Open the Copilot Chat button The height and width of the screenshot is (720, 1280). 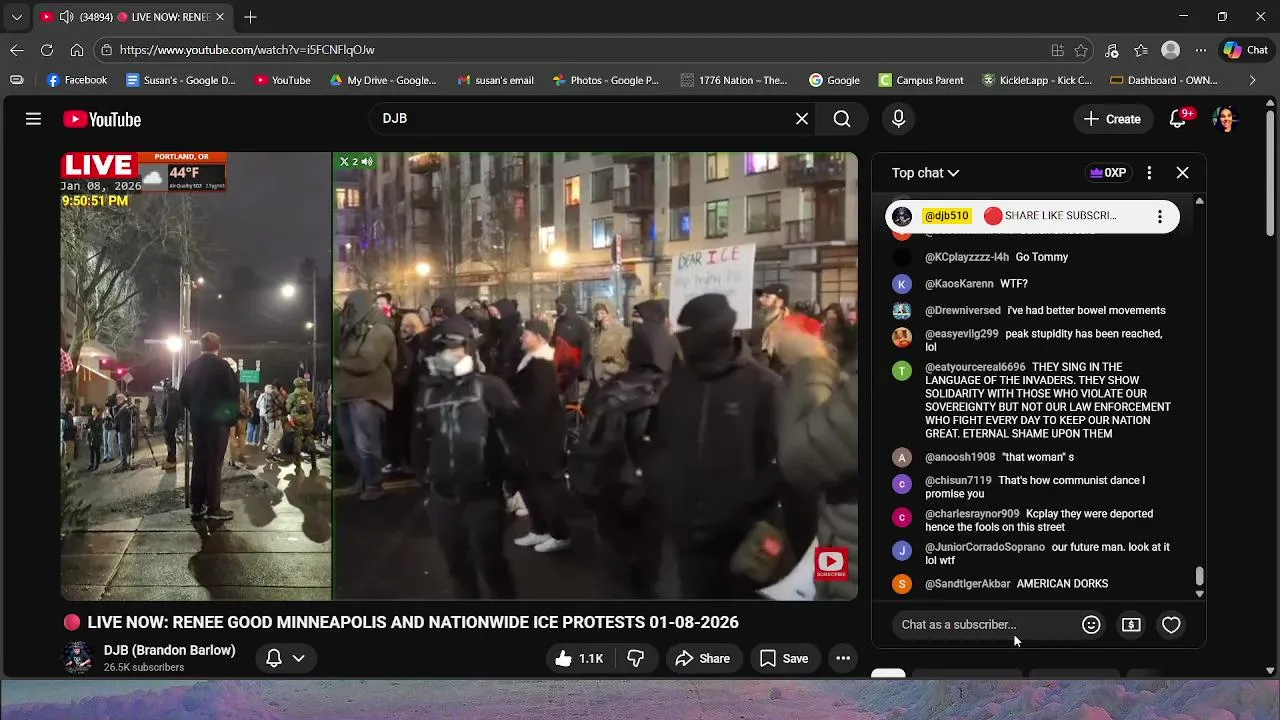(1245, 50)
